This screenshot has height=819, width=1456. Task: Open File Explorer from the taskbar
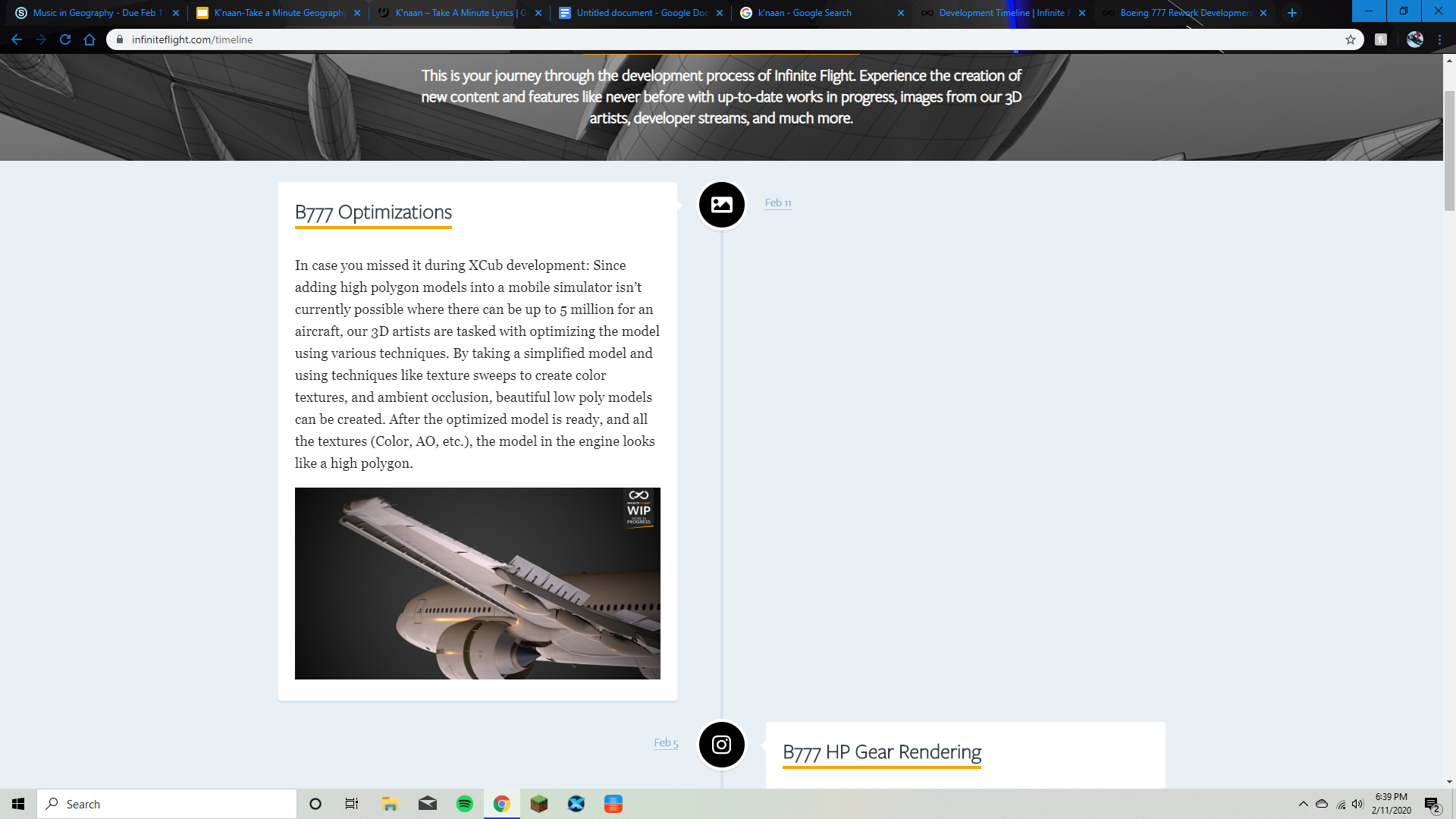(391, 804)
